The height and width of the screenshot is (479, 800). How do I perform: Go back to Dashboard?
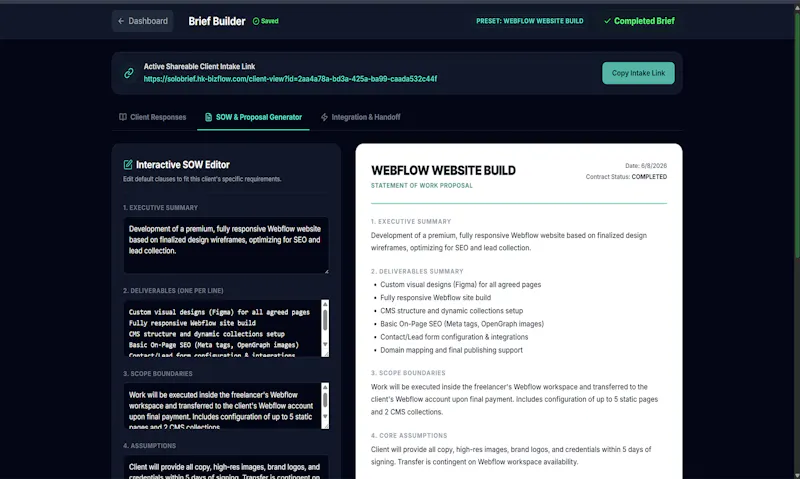point(142,21)
